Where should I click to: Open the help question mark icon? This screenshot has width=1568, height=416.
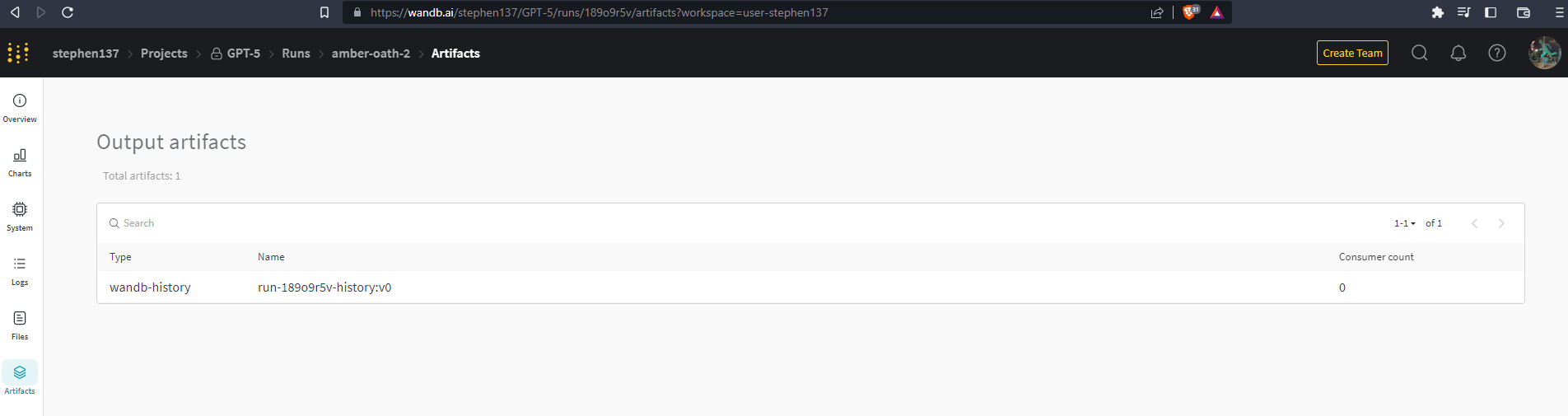[x=1497, y=53]
